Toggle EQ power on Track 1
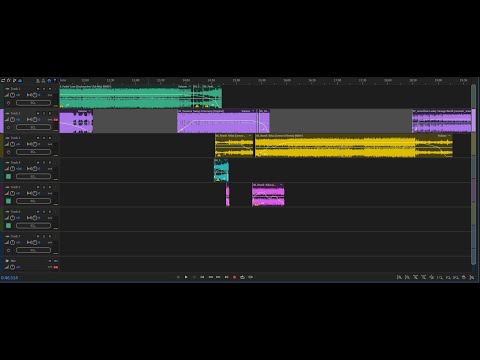480x360 pixels. coord(9,103)
